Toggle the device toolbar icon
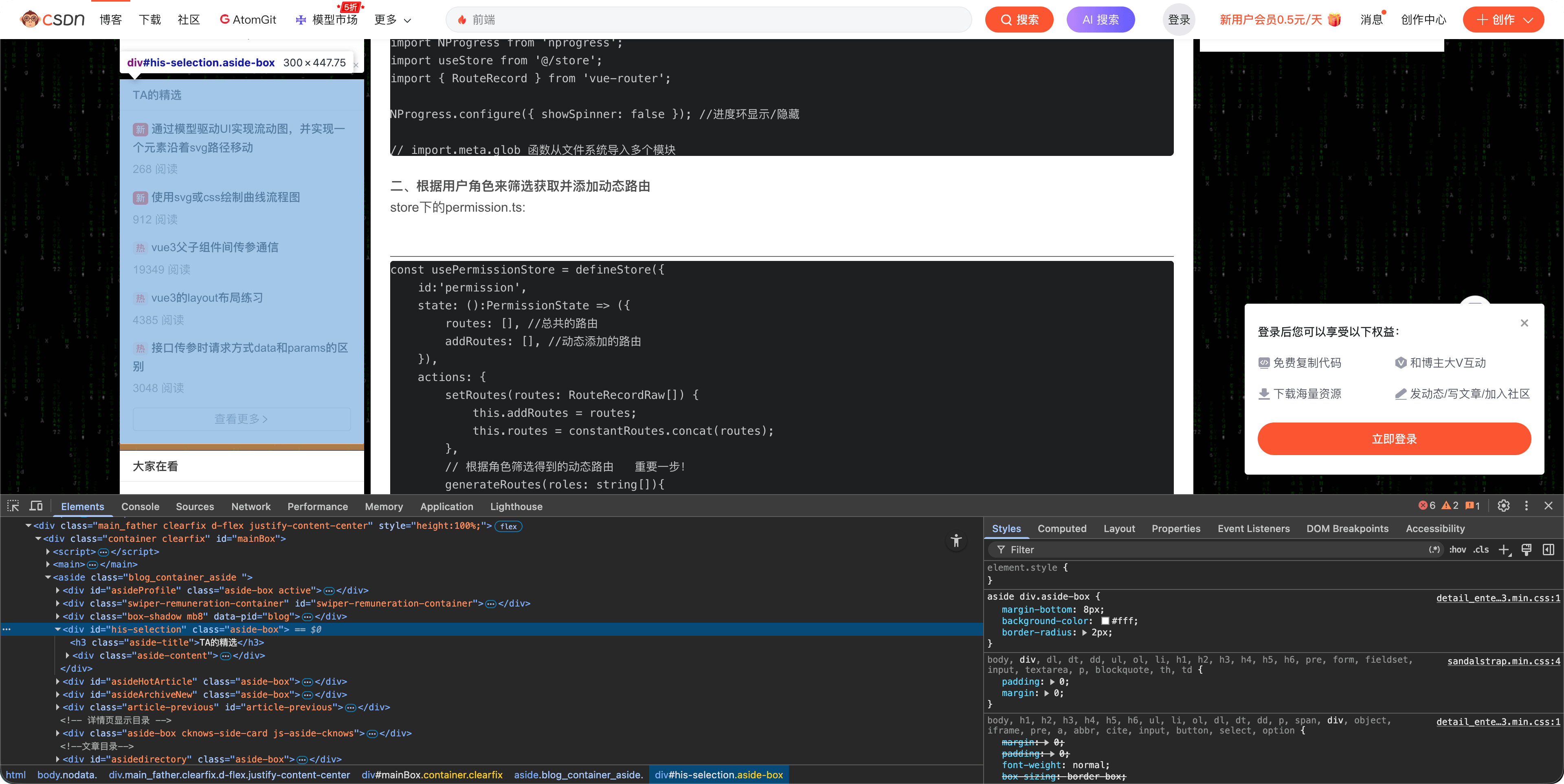 pyautogui.click(x=36, y=506)
